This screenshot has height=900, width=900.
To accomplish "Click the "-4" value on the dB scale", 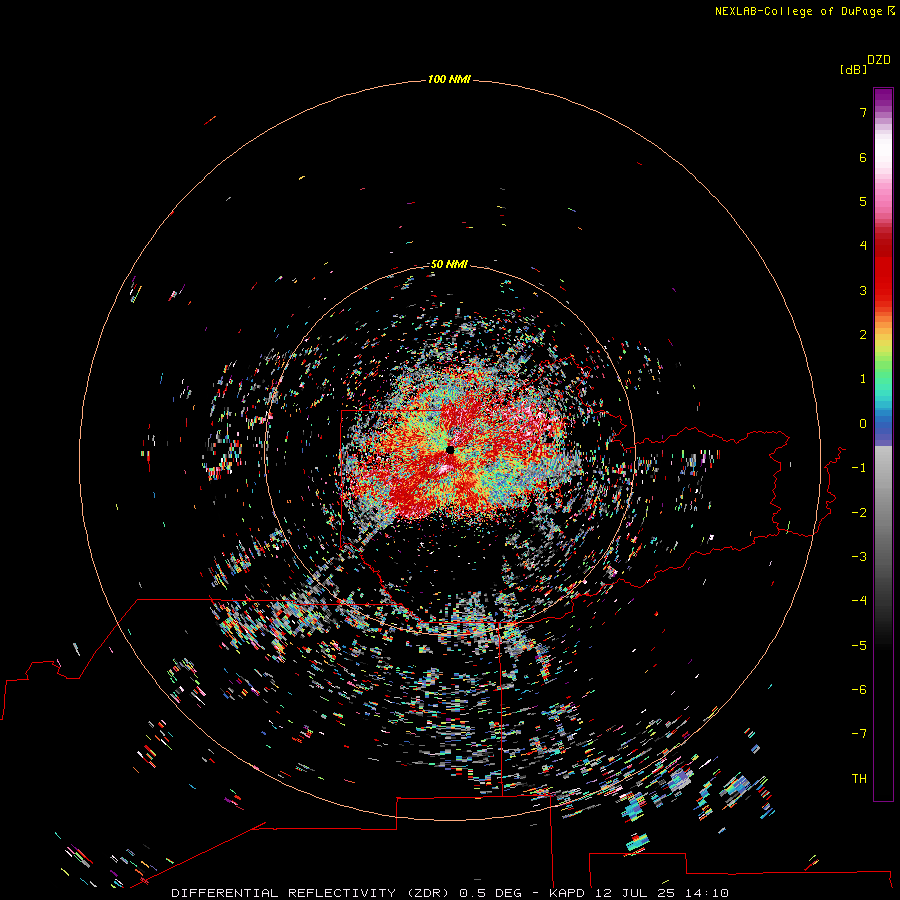I will [x=859, y=601].
